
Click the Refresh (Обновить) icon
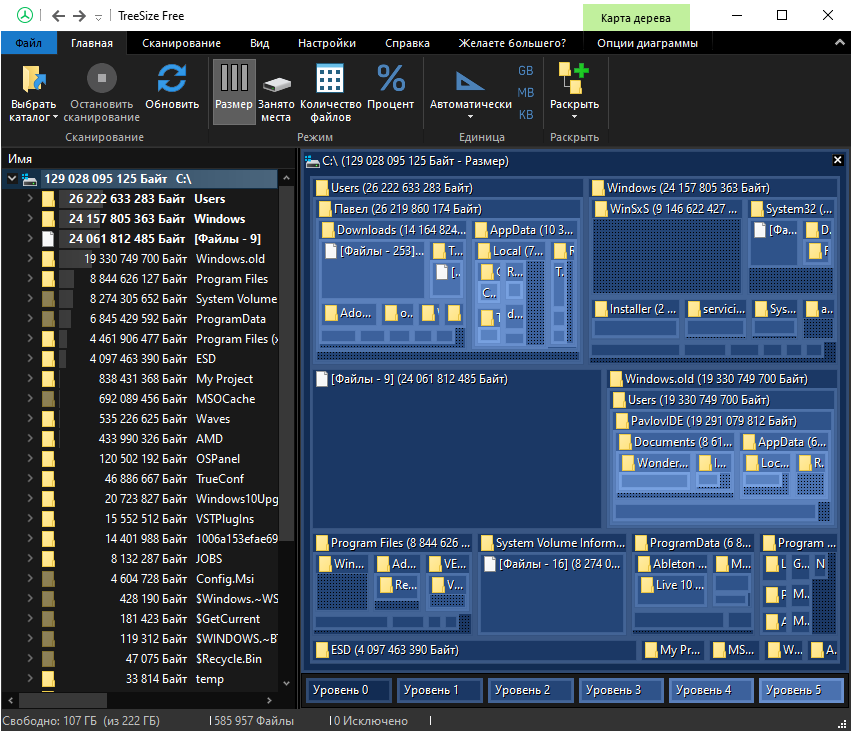click(x=172, y=78)
